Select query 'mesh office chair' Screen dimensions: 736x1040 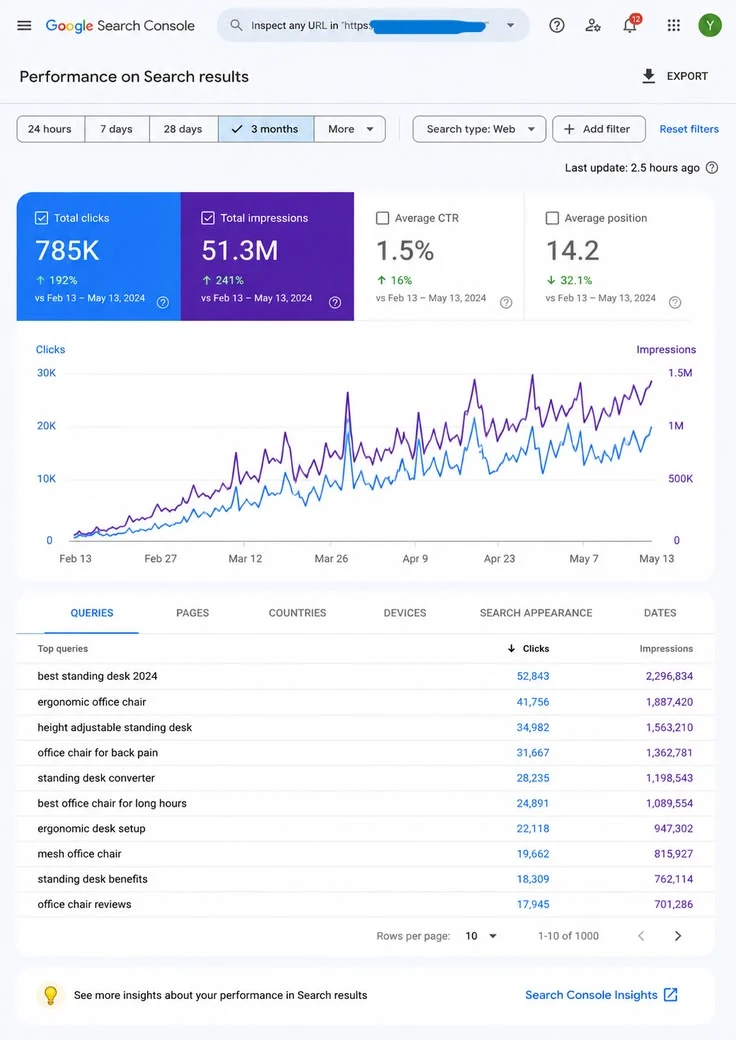tap(80, 854)
